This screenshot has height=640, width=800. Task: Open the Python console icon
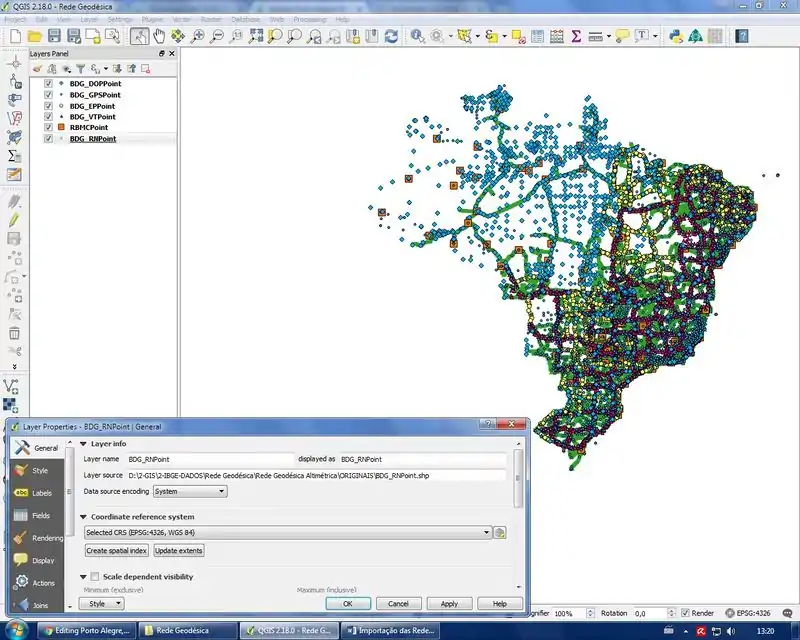tap(677, 36)
